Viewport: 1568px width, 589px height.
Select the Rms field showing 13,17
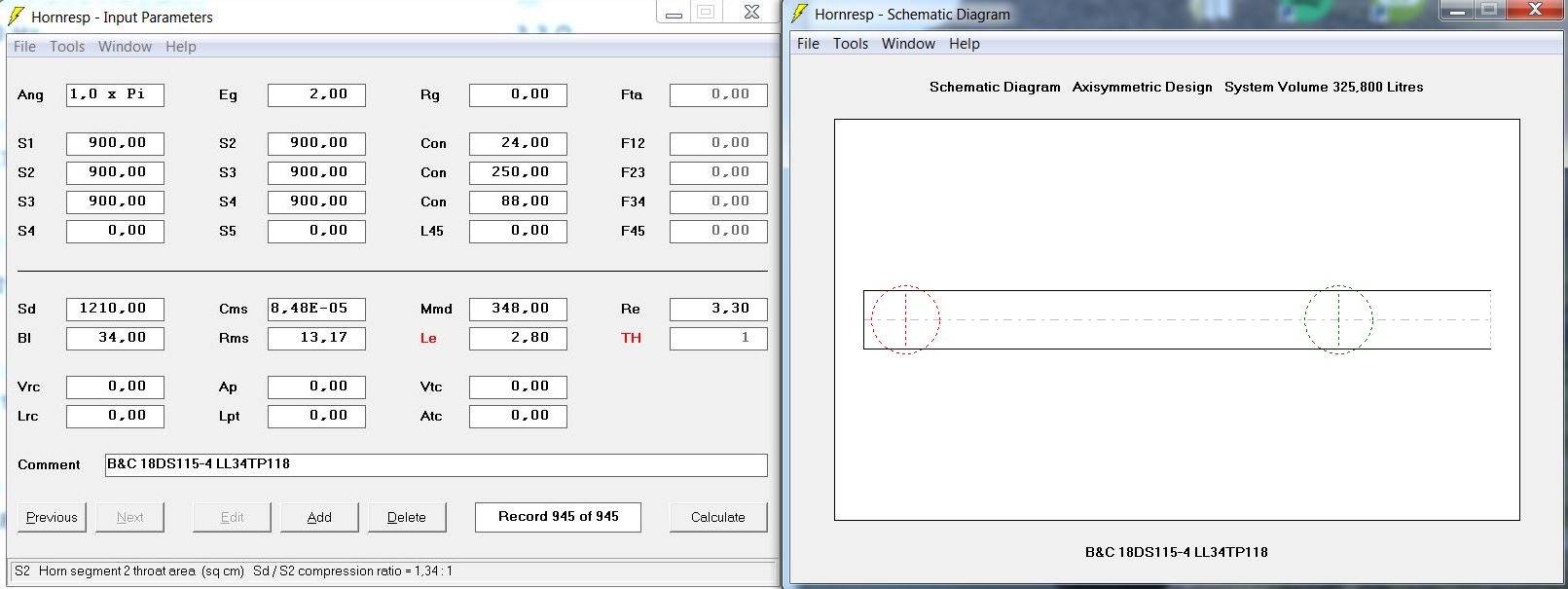(x=316, y=338)
